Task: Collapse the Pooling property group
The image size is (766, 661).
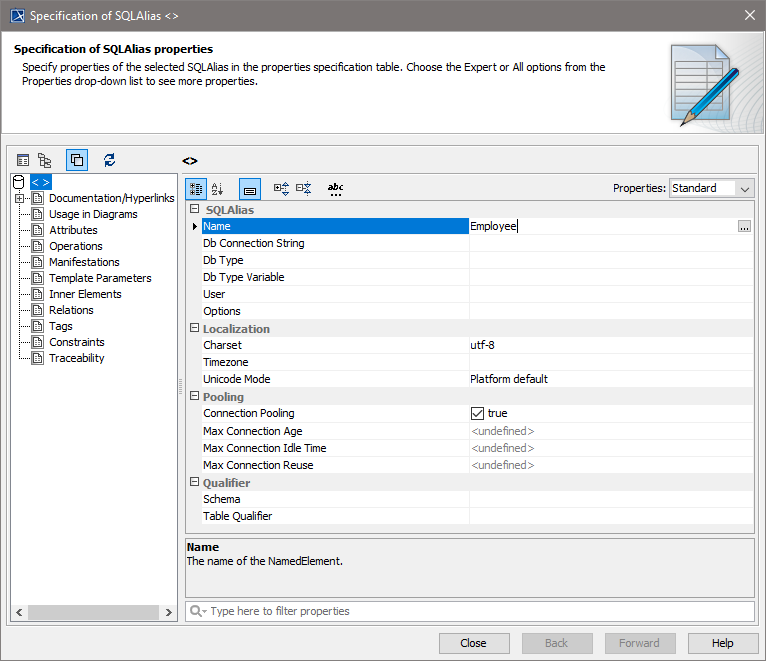Action: [194, 396]
